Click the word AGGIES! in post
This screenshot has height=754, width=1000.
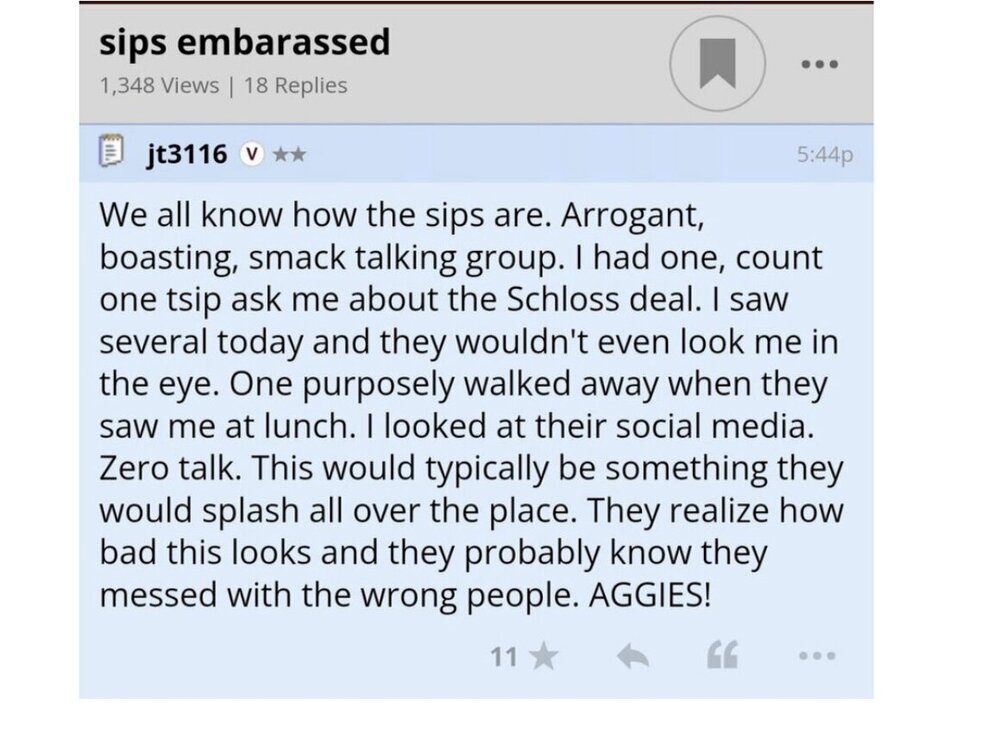pyautogui.click(x=653, y=597)
